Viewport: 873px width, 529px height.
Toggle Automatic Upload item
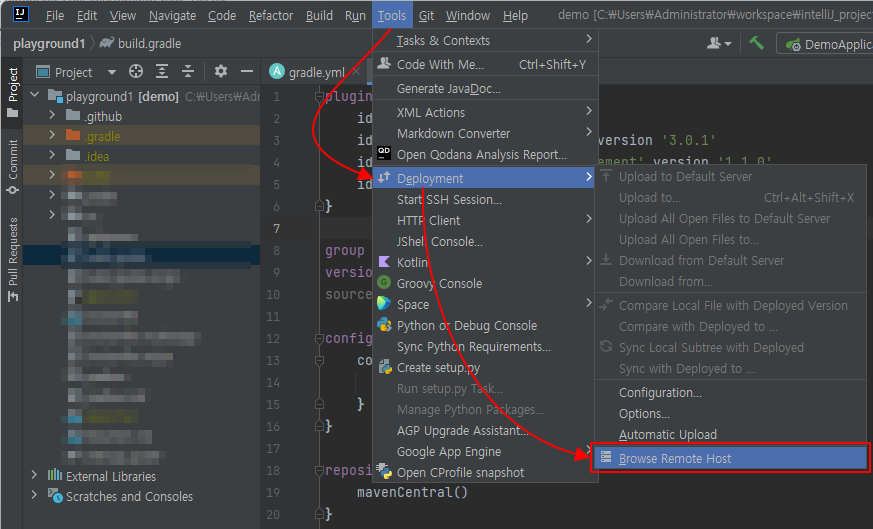tap(731, 435)
